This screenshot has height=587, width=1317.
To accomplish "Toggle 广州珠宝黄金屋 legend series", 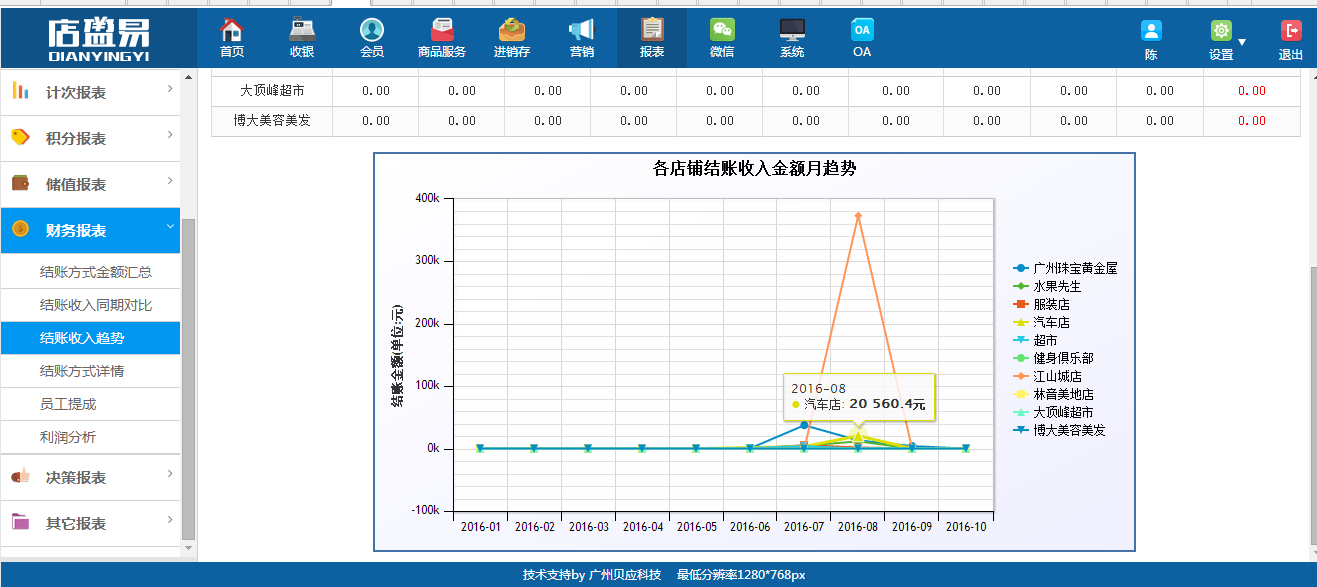I will click(x=1065, y=268).
